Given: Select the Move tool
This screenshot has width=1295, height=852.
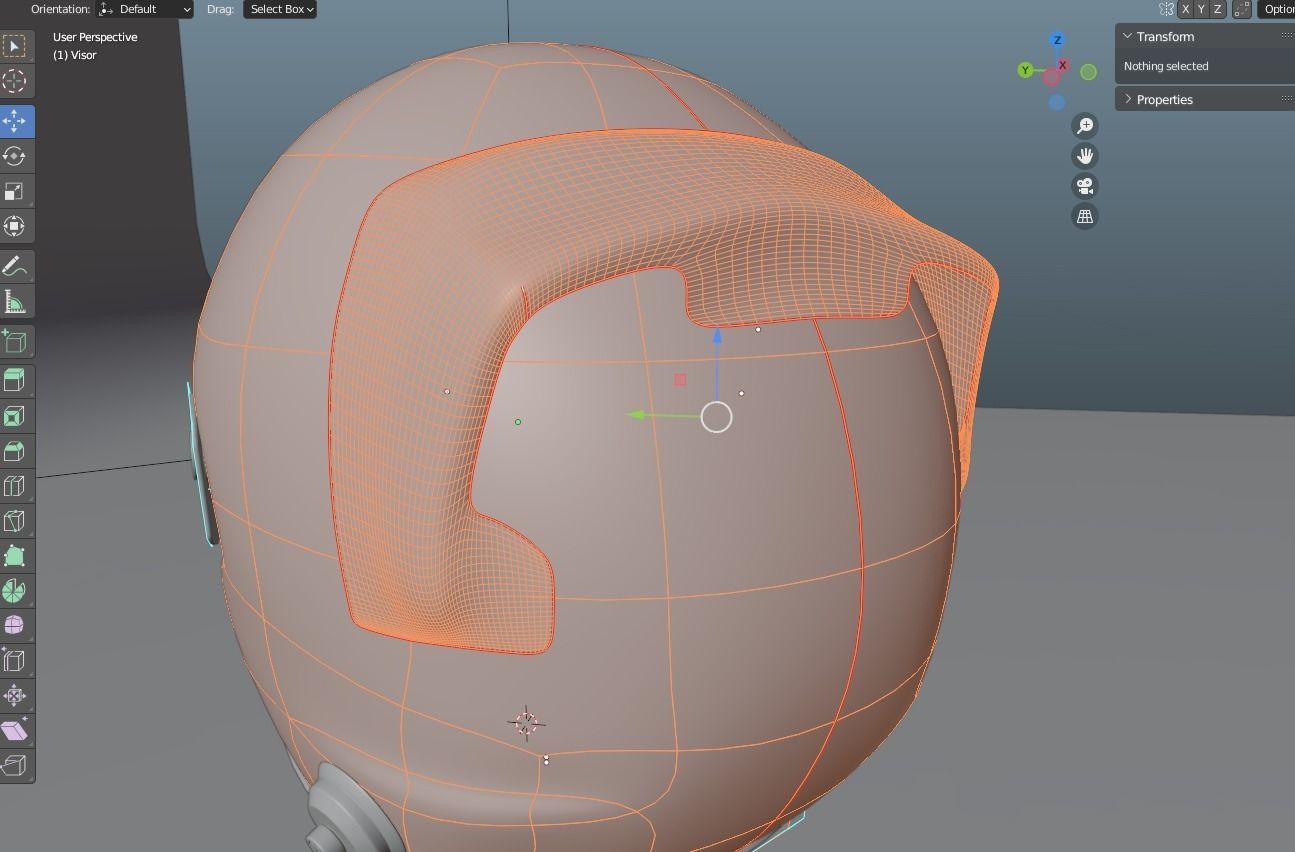Looking at the screenshot, I should click(x=15, y=121).
